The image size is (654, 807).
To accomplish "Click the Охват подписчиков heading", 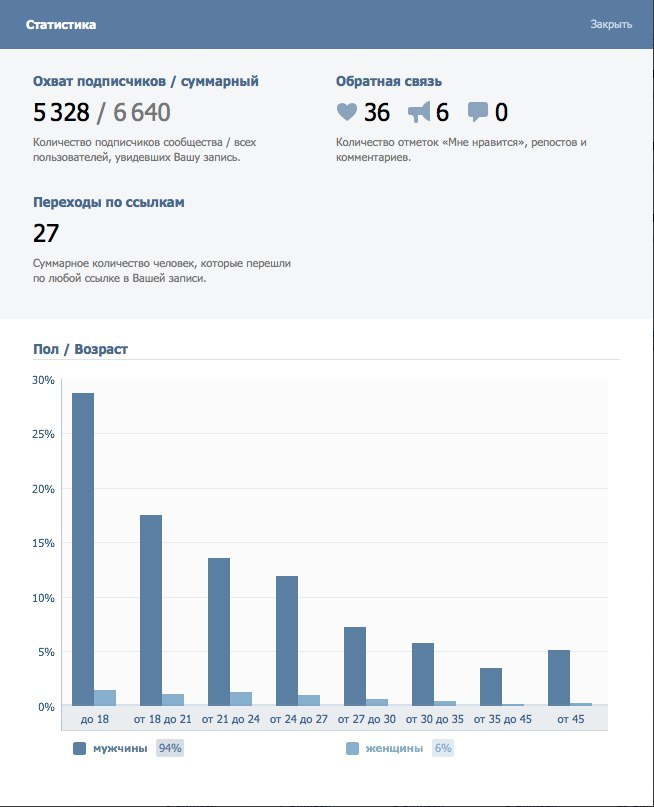I will click(99, 81).
